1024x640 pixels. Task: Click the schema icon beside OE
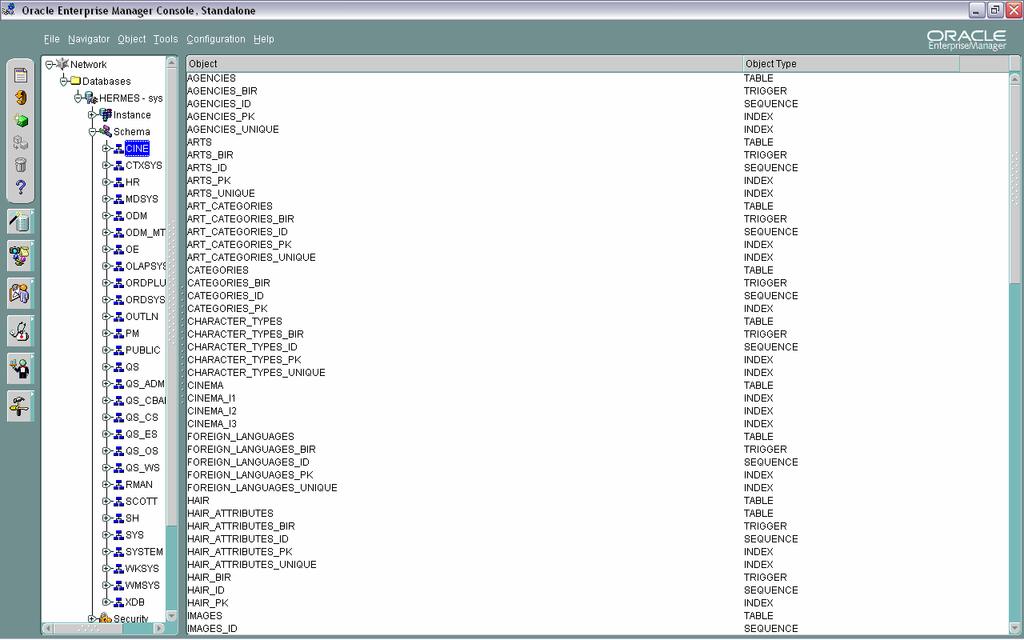pos(119,249)
